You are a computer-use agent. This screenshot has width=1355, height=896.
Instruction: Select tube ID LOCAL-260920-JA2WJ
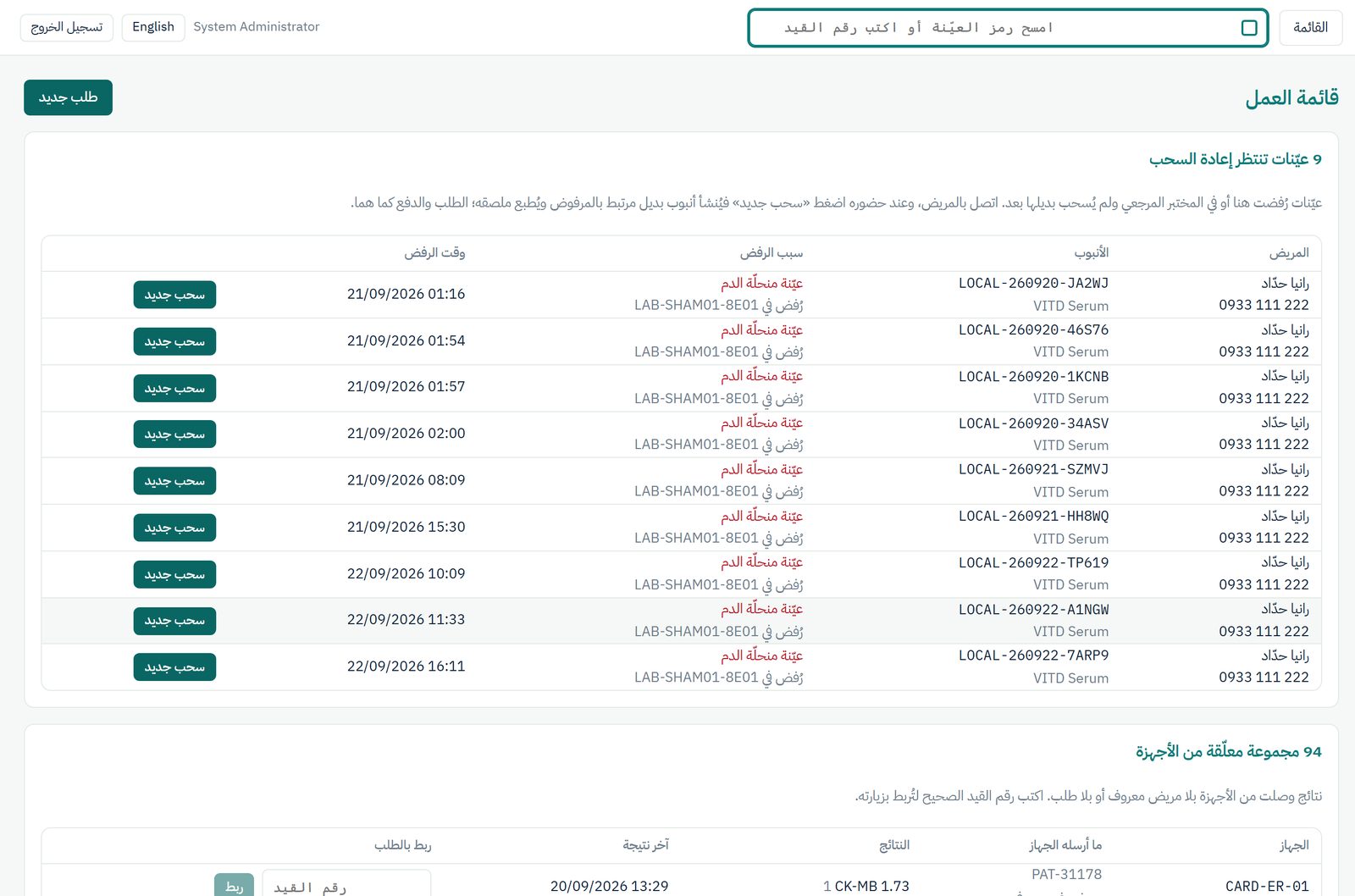(1033, 284)
